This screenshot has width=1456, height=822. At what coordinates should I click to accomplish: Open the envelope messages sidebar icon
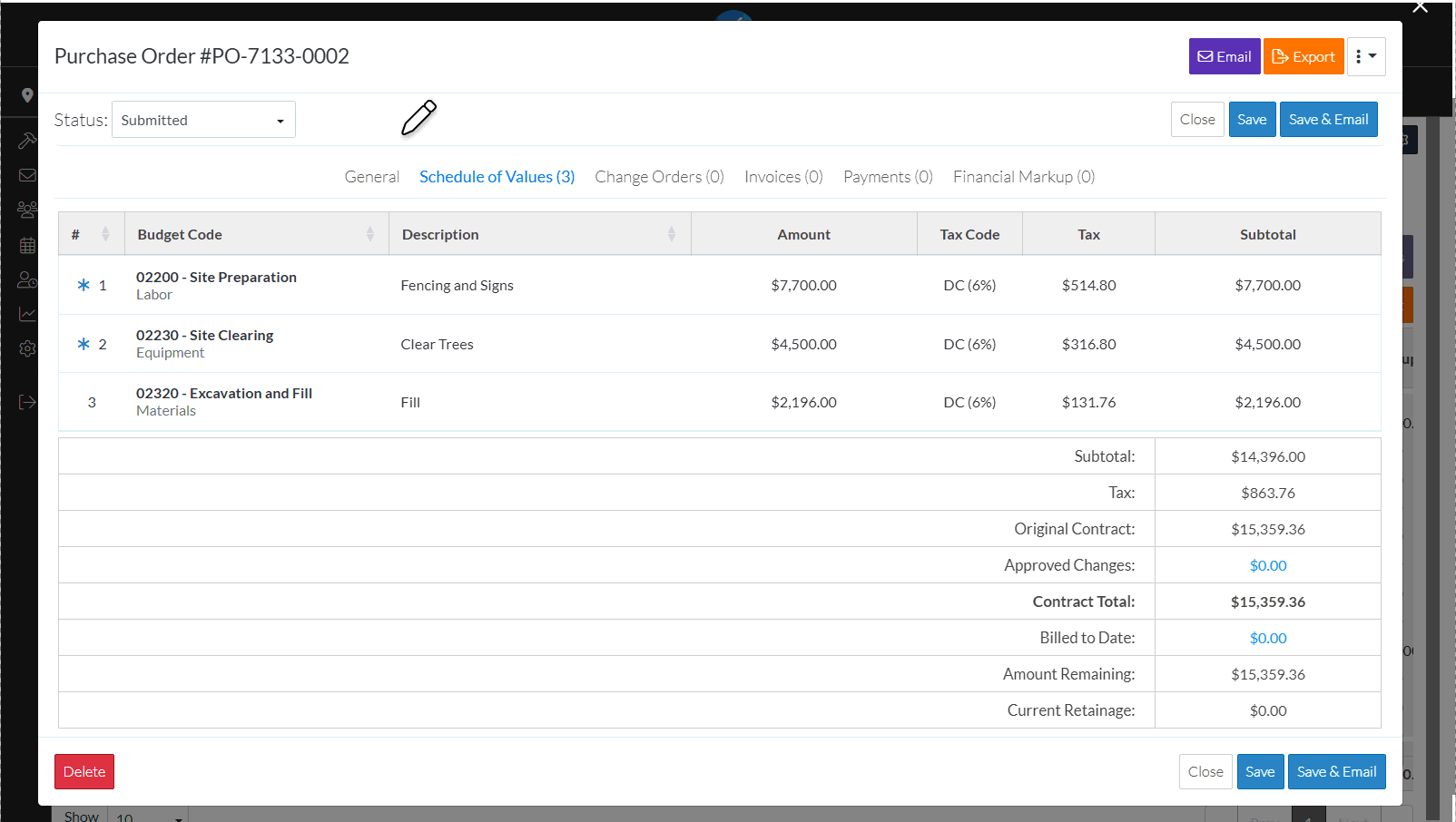click(27, 175)
